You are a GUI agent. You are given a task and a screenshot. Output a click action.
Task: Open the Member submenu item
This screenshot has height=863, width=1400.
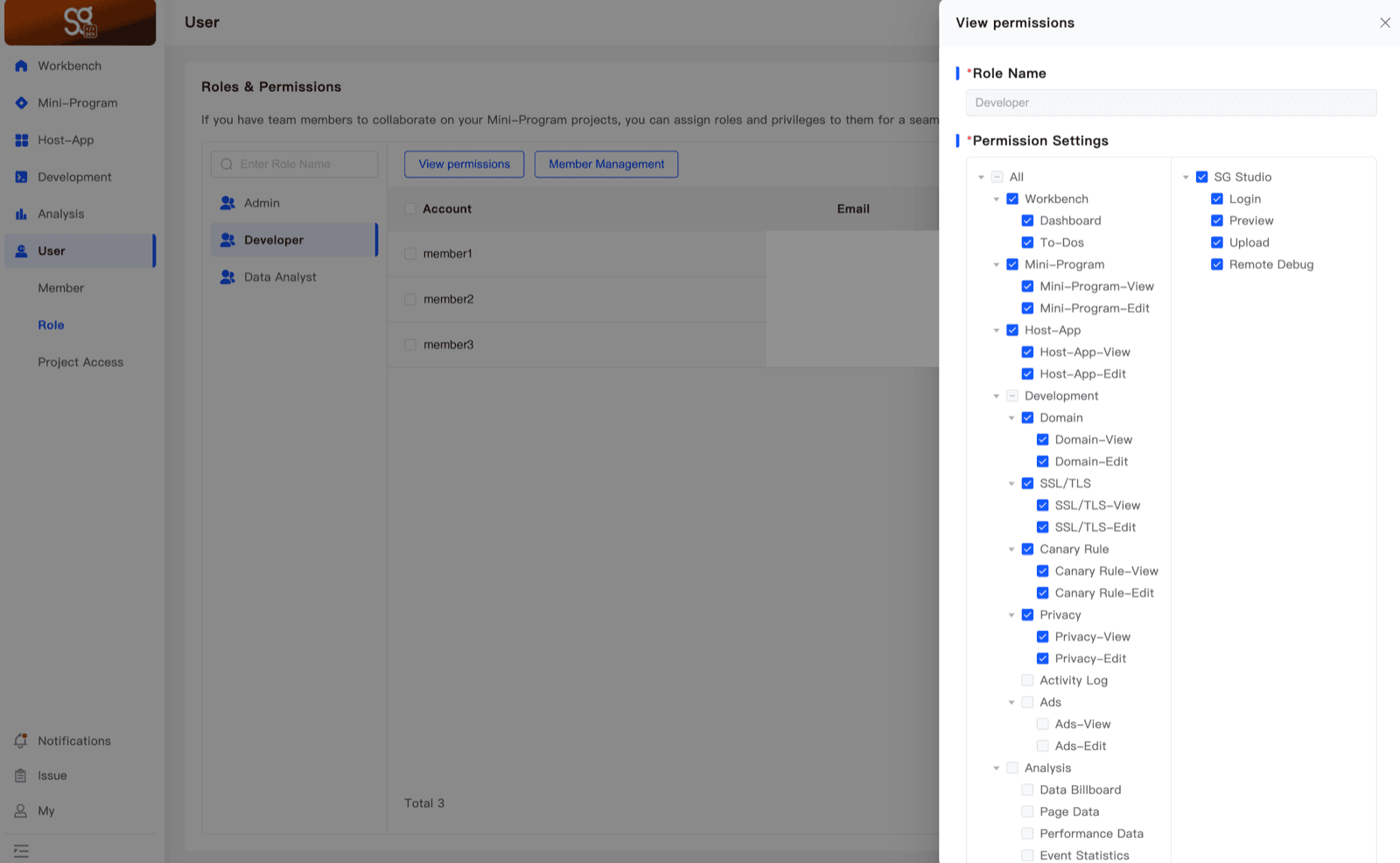pos(61,288)
